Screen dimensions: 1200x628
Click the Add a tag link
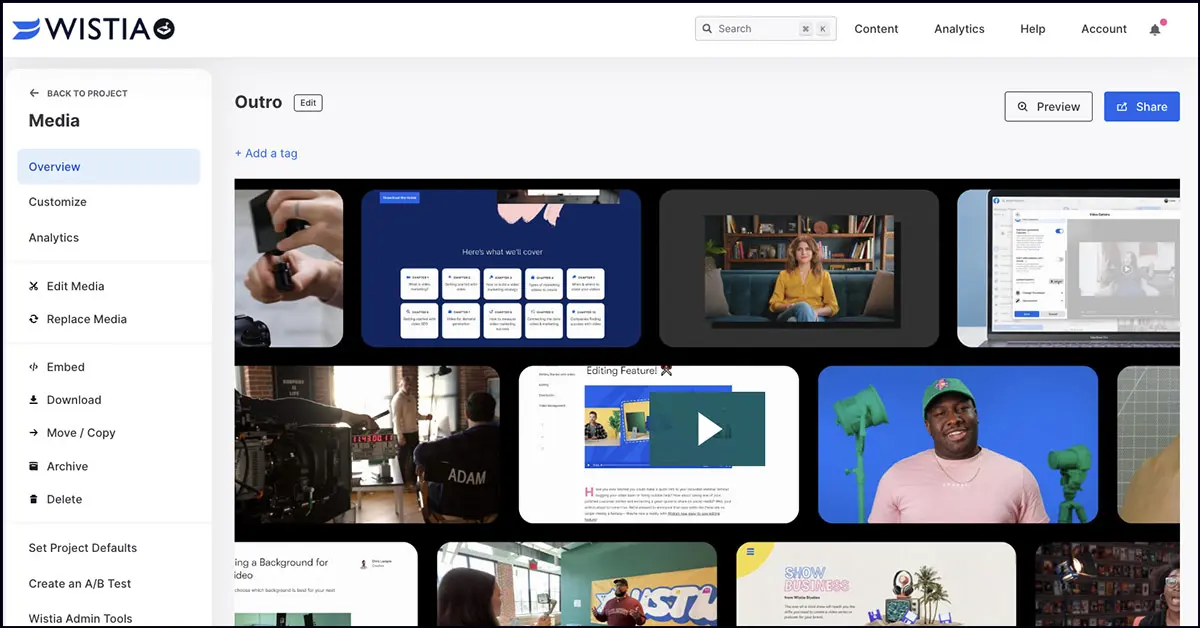pyautogui.click(x=266, y=153)
